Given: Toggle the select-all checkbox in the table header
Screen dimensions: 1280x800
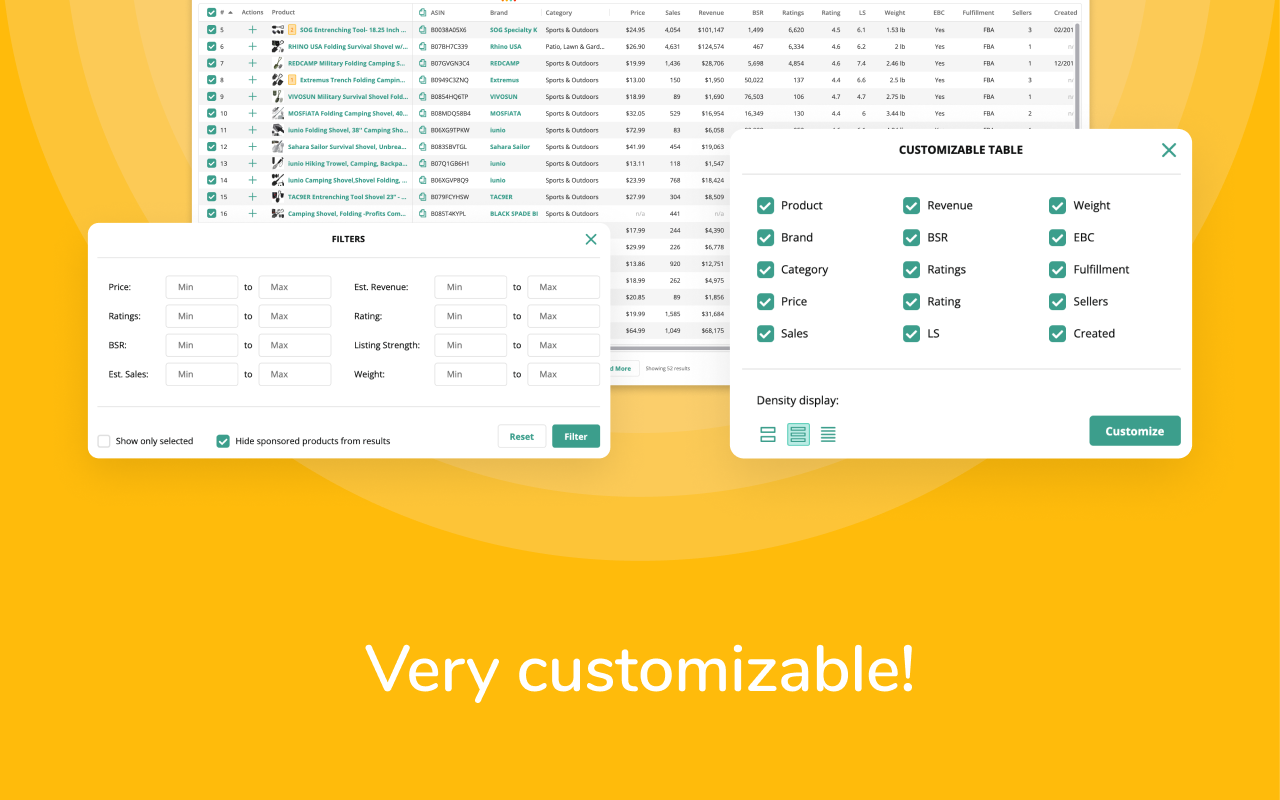Looking at the screenshot, I should (211, 13).
